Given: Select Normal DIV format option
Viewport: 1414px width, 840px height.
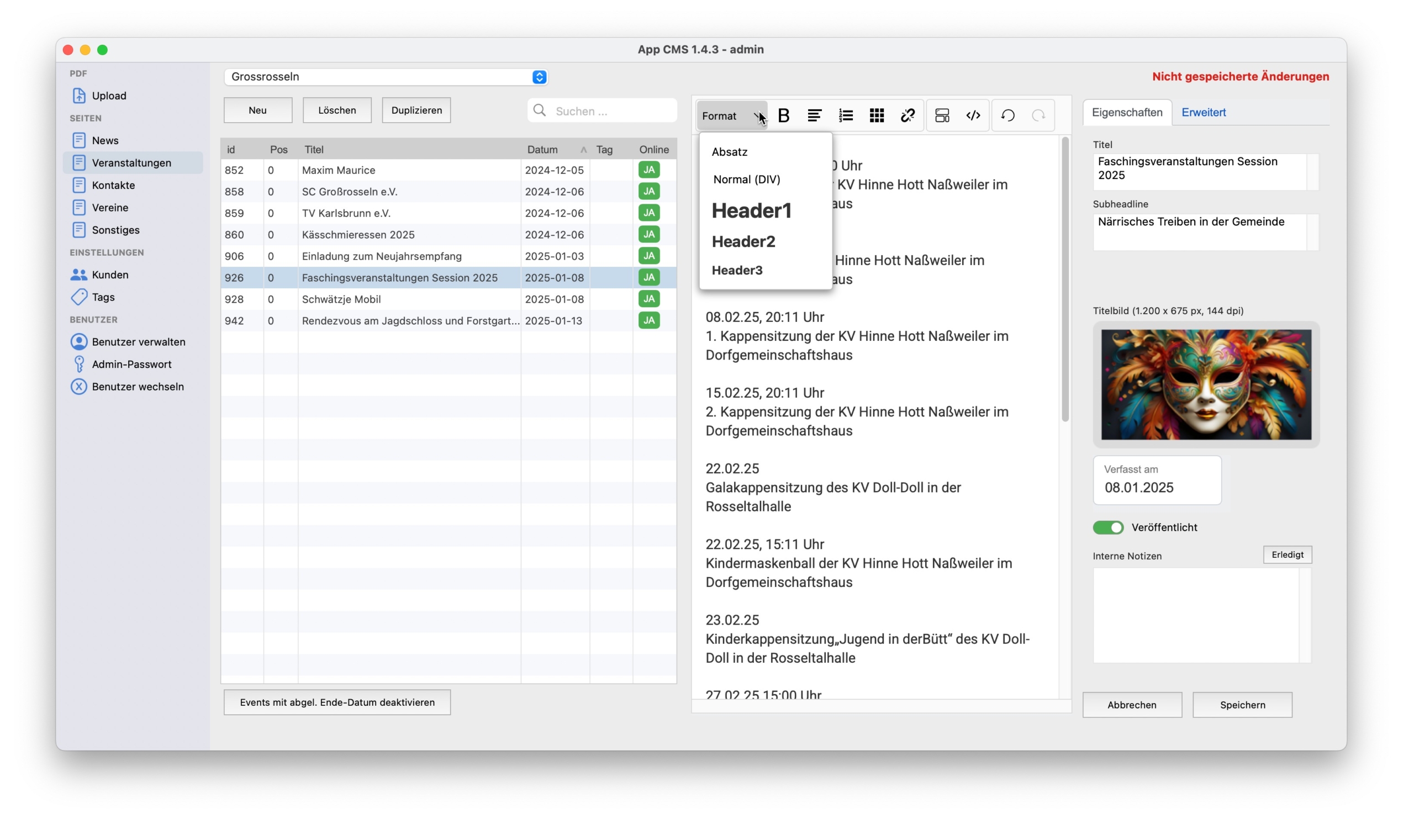Looking at the screenshot, I should tap(747, 179).
